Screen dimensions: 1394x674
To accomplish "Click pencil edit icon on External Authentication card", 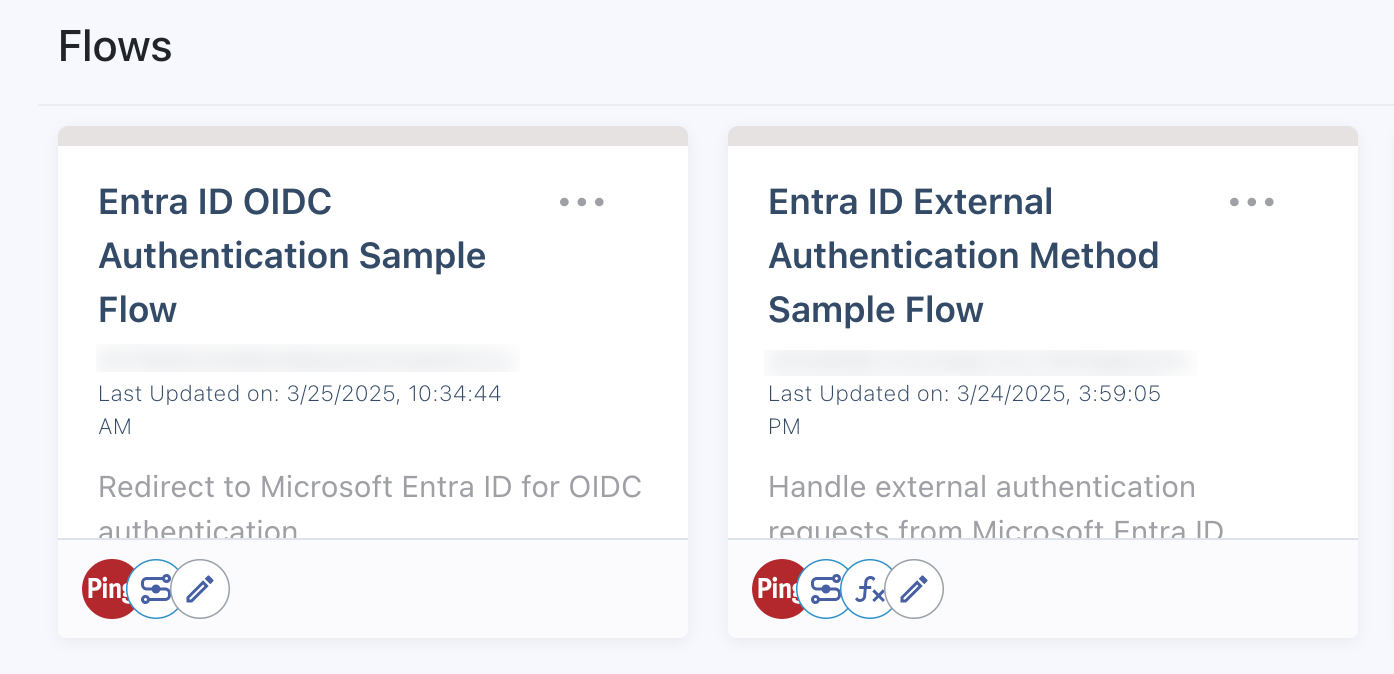I will pyautogui.click(x=915, y=589).
